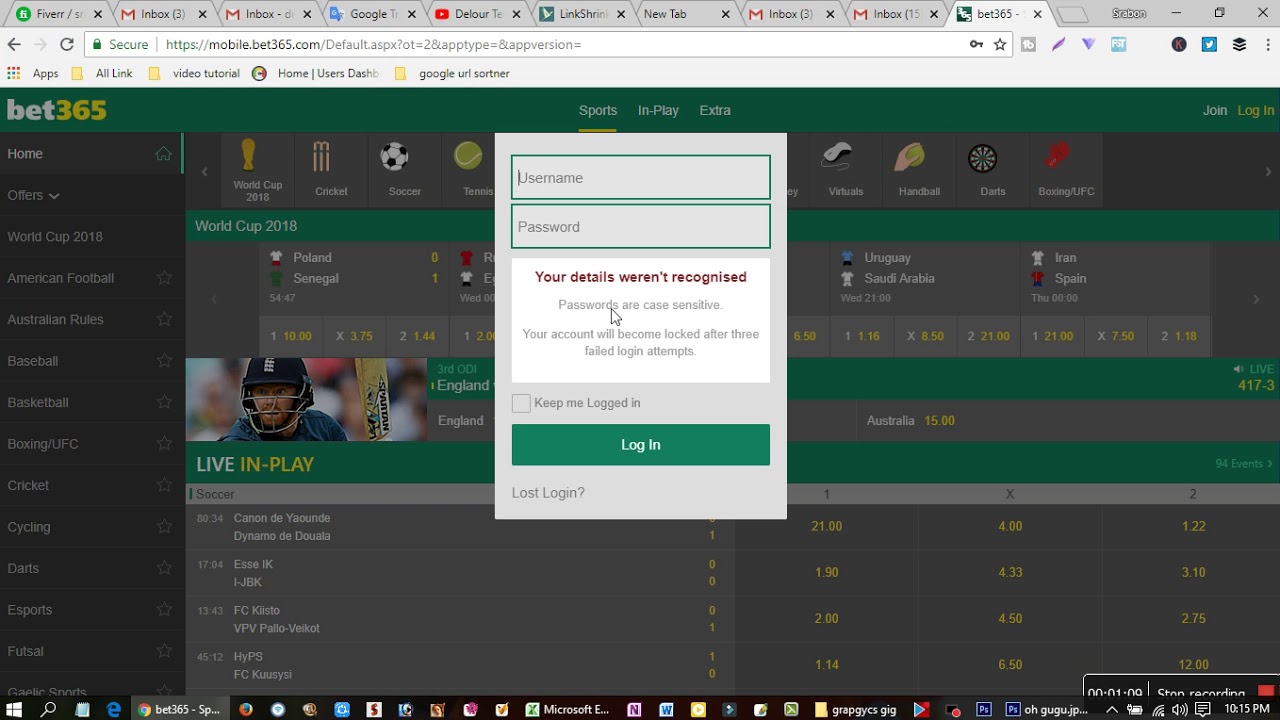Reload the page with browser refresh icon
The height and width of the screenshot is (720, 1280).
click(67, 44)
